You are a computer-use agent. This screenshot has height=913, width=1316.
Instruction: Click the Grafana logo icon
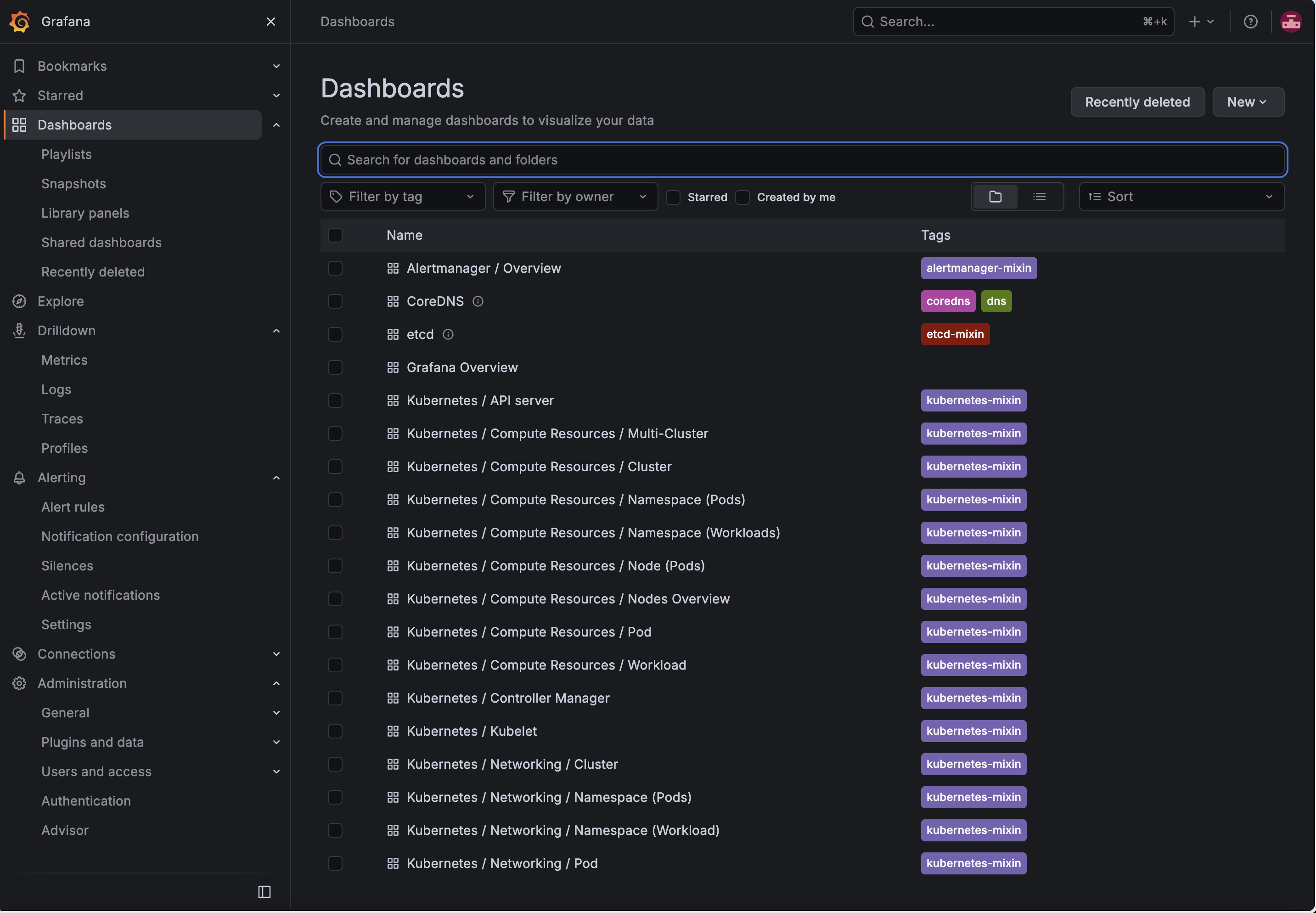(x=20, y=22)
